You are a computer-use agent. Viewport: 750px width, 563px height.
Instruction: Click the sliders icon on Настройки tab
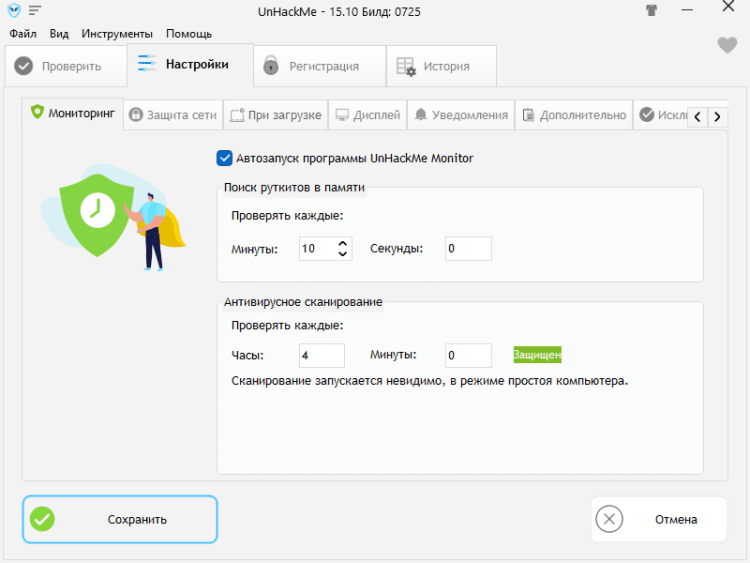tap(146, 63)
